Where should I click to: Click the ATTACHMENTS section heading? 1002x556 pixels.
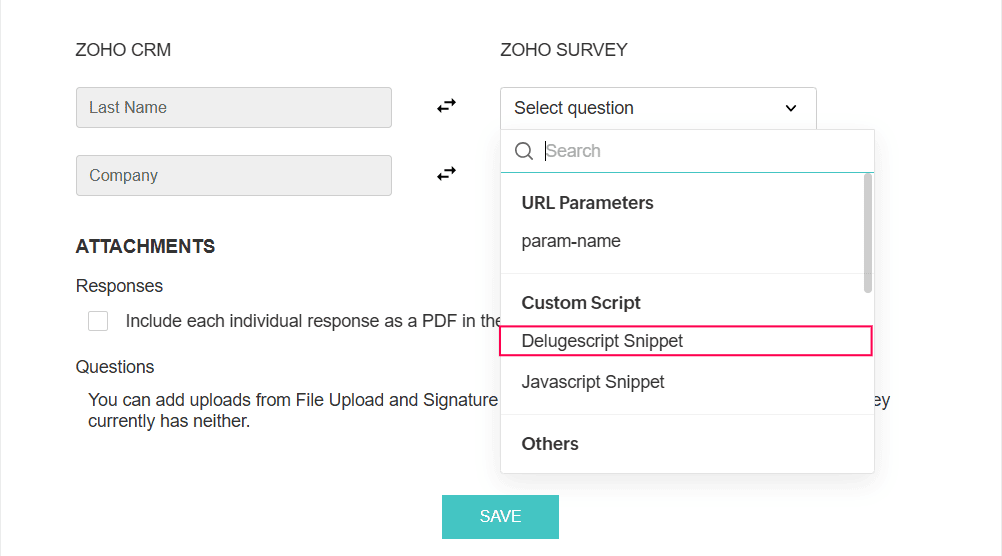point(145,246)
